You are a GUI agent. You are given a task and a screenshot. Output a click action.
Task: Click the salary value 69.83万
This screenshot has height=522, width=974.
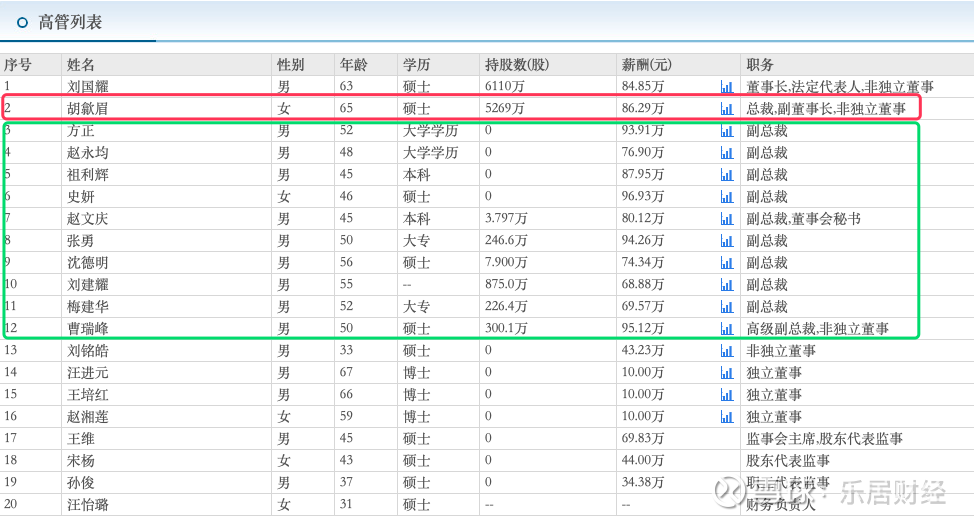(x=643, y=439)
